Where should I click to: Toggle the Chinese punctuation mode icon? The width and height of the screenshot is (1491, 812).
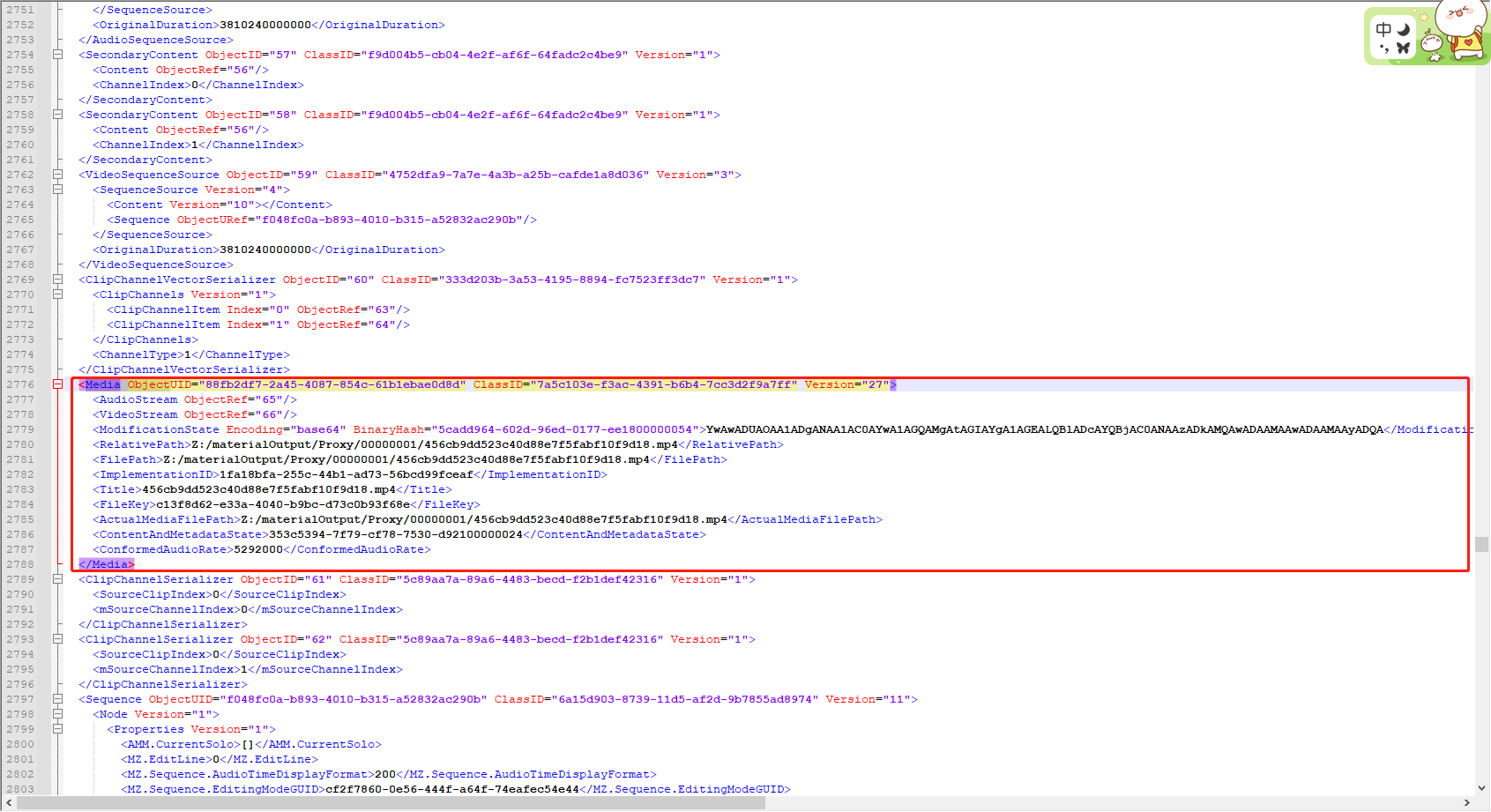tap(1385, 48)
